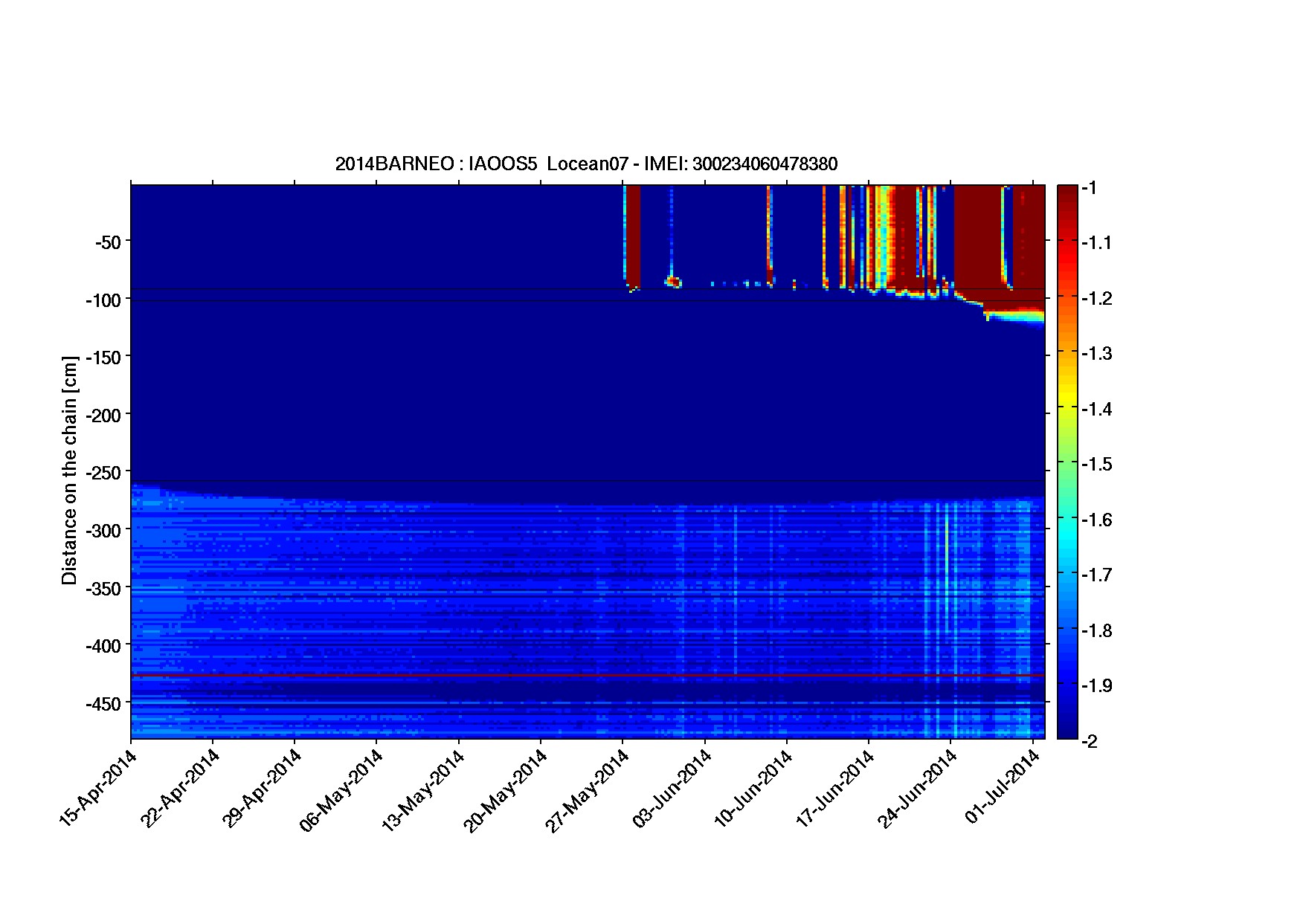Select the 15-Apr-2014 date tick label
Viewport: 1306px width, 924px height.
click(99, 787)
